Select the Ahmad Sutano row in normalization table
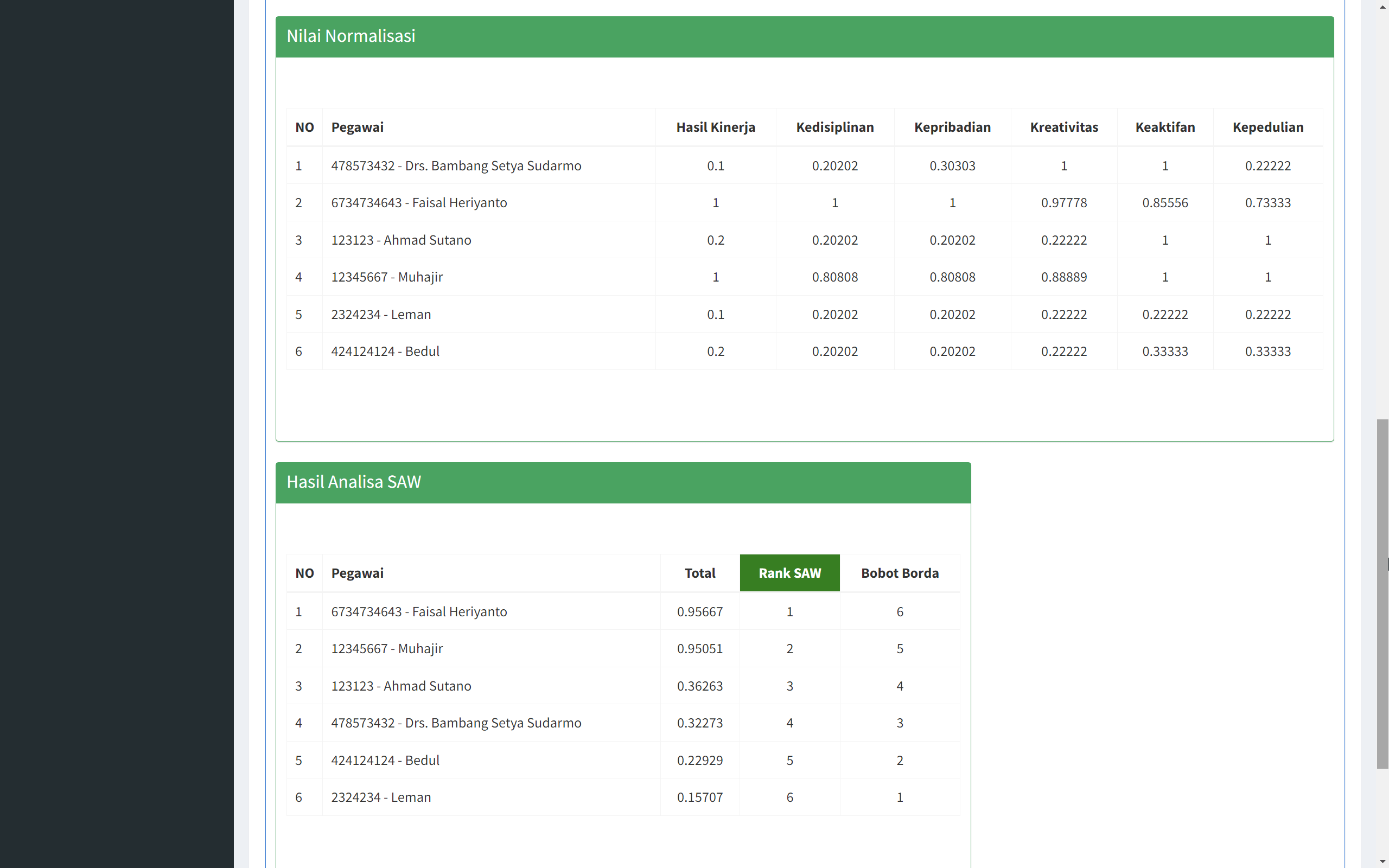Image resolution: width=1389 pixels, height=868 pixels. pyautogui.click(x=400, y=240)
